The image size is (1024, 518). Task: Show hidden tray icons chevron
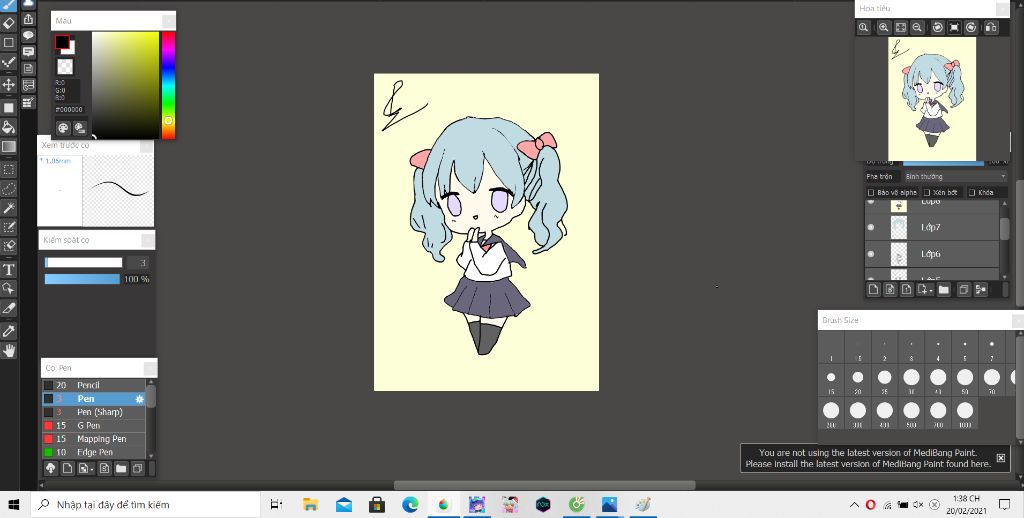point(854,504)
